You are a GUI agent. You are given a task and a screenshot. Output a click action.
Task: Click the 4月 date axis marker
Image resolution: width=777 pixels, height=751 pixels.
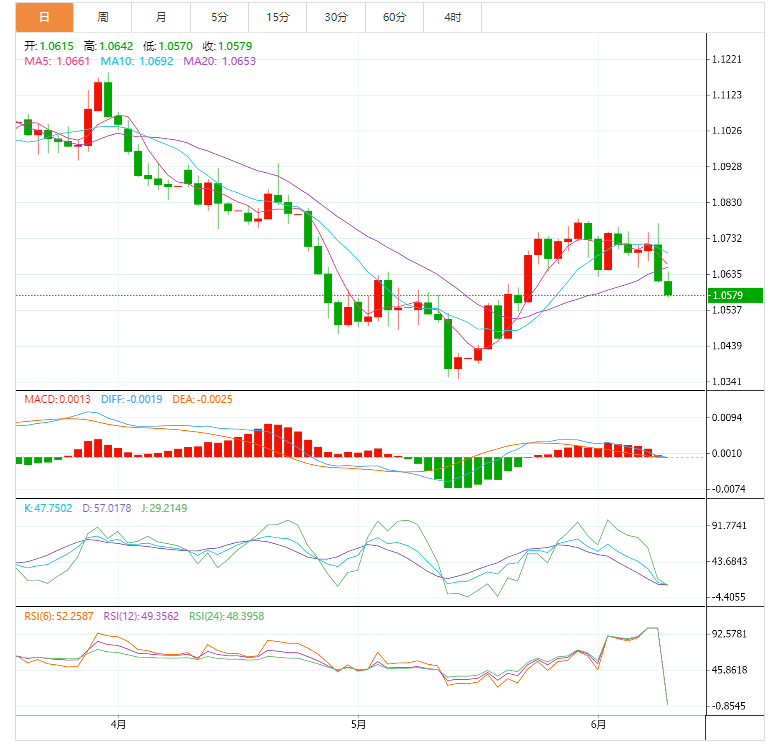point(118,725)
